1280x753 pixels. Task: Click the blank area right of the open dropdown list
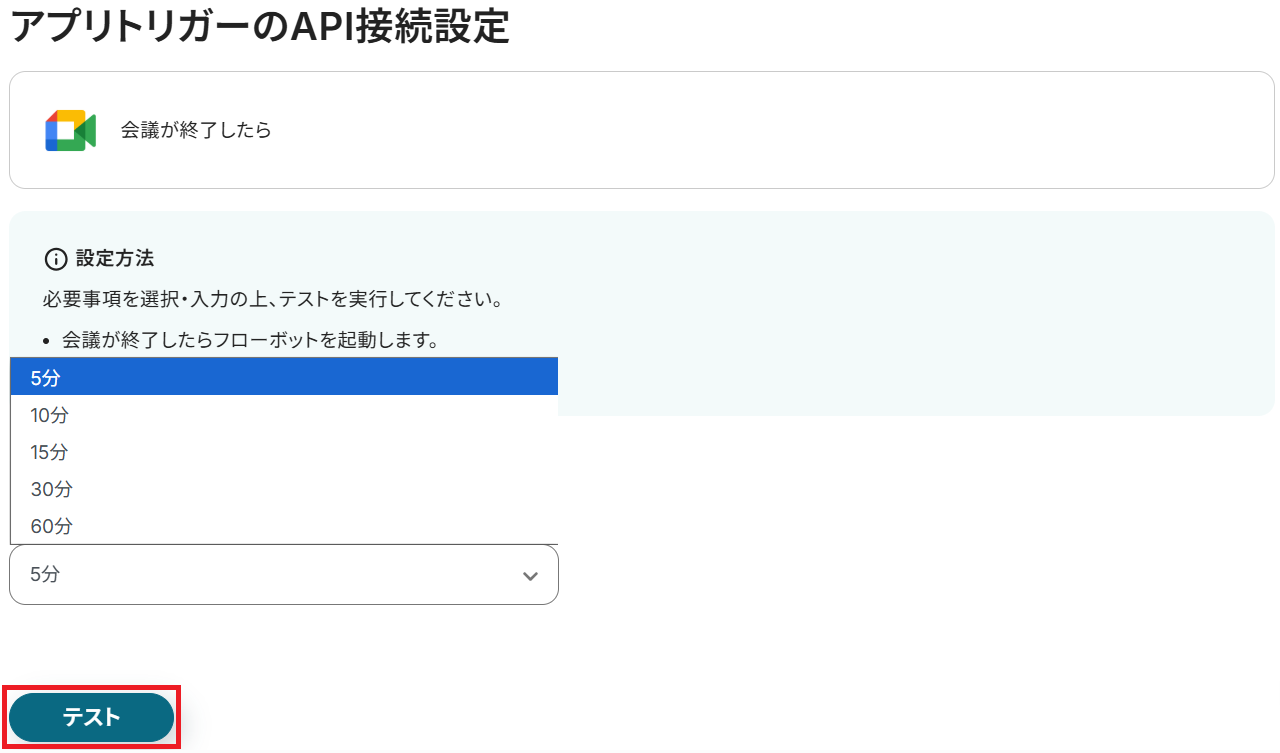[x=900, y=480]
